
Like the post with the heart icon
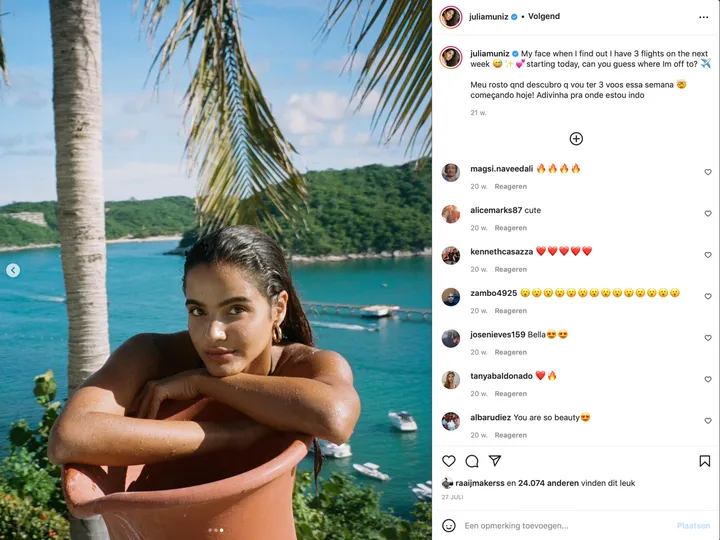pyautogui.click(x=449, y=461)
